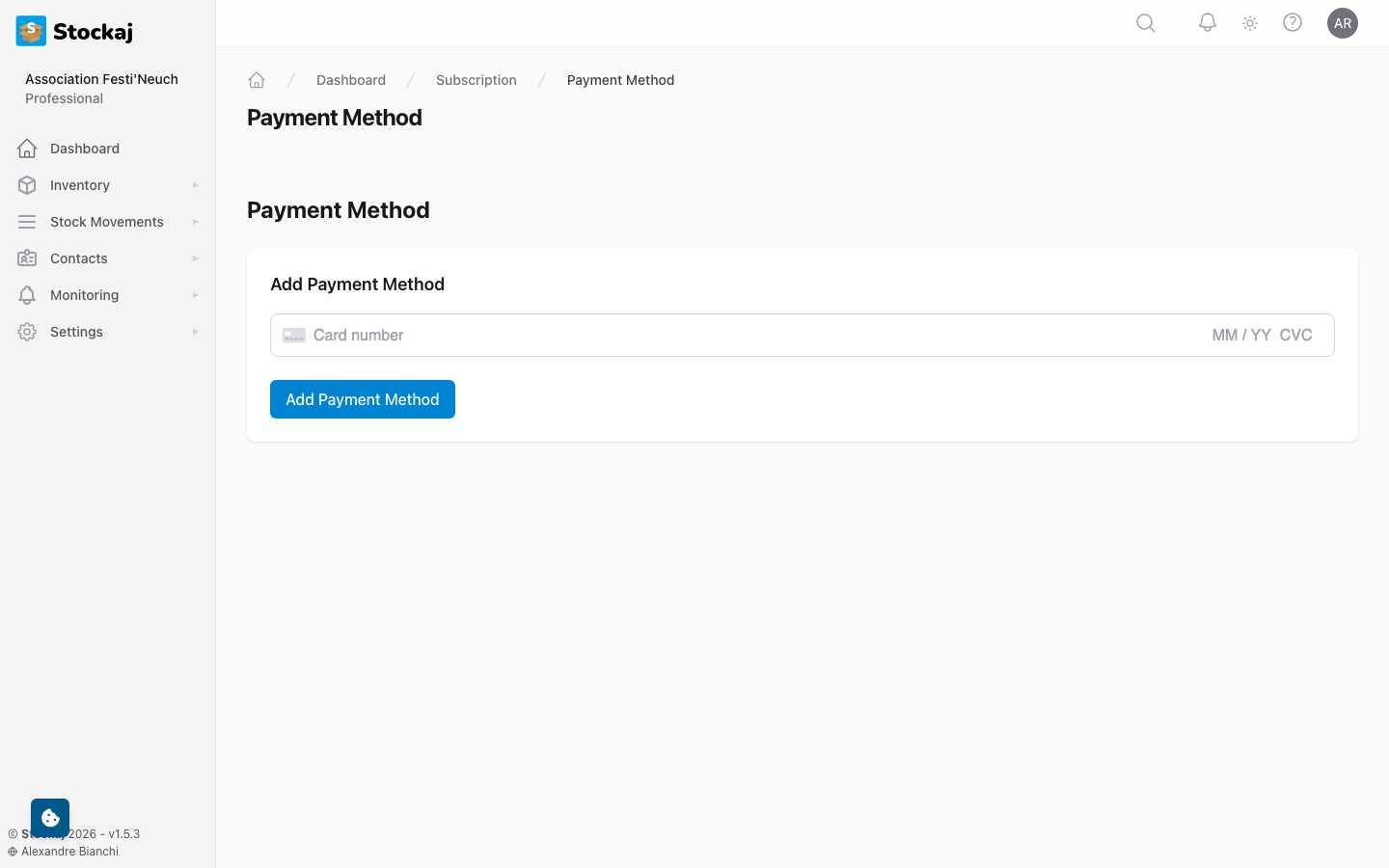Image resolution: width=1389 pixels, height=868 pixels.
Task: Click the Association Festi'Neuch organization name
Action: pyautogui.click(x=101, y=79)
